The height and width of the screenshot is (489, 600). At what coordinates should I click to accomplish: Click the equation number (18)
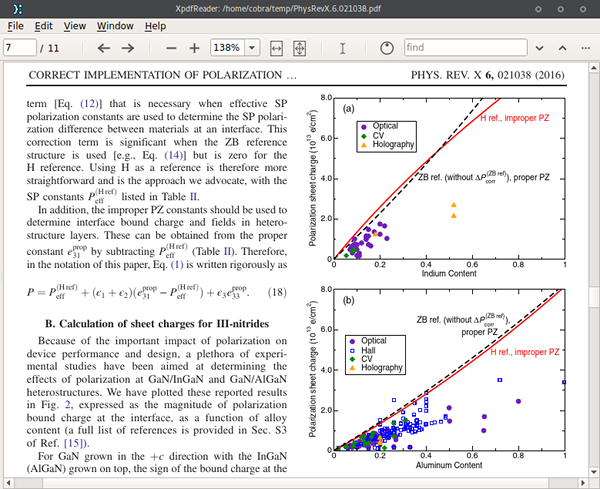[x=277, y=292]
